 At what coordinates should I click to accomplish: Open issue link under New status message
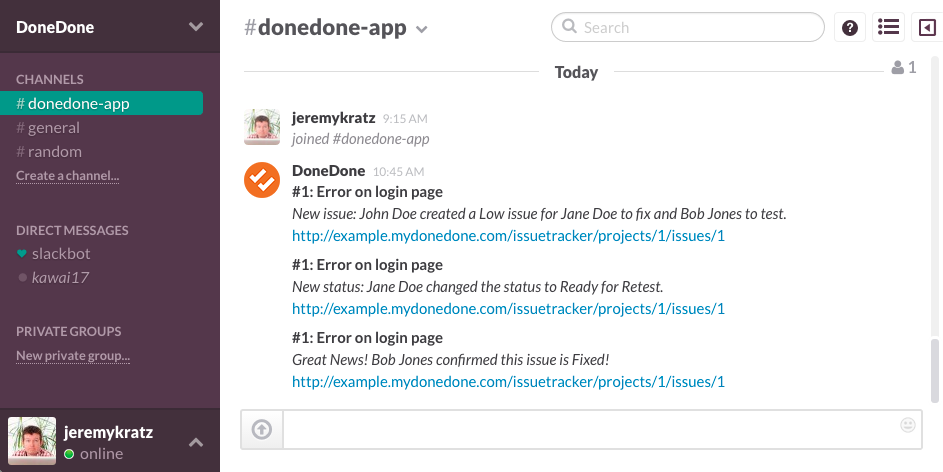[508, 308]
